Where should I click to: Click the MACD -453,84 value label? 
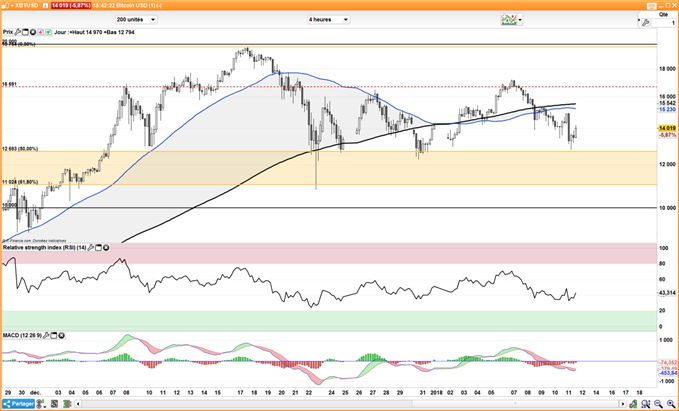click(669, 373)
